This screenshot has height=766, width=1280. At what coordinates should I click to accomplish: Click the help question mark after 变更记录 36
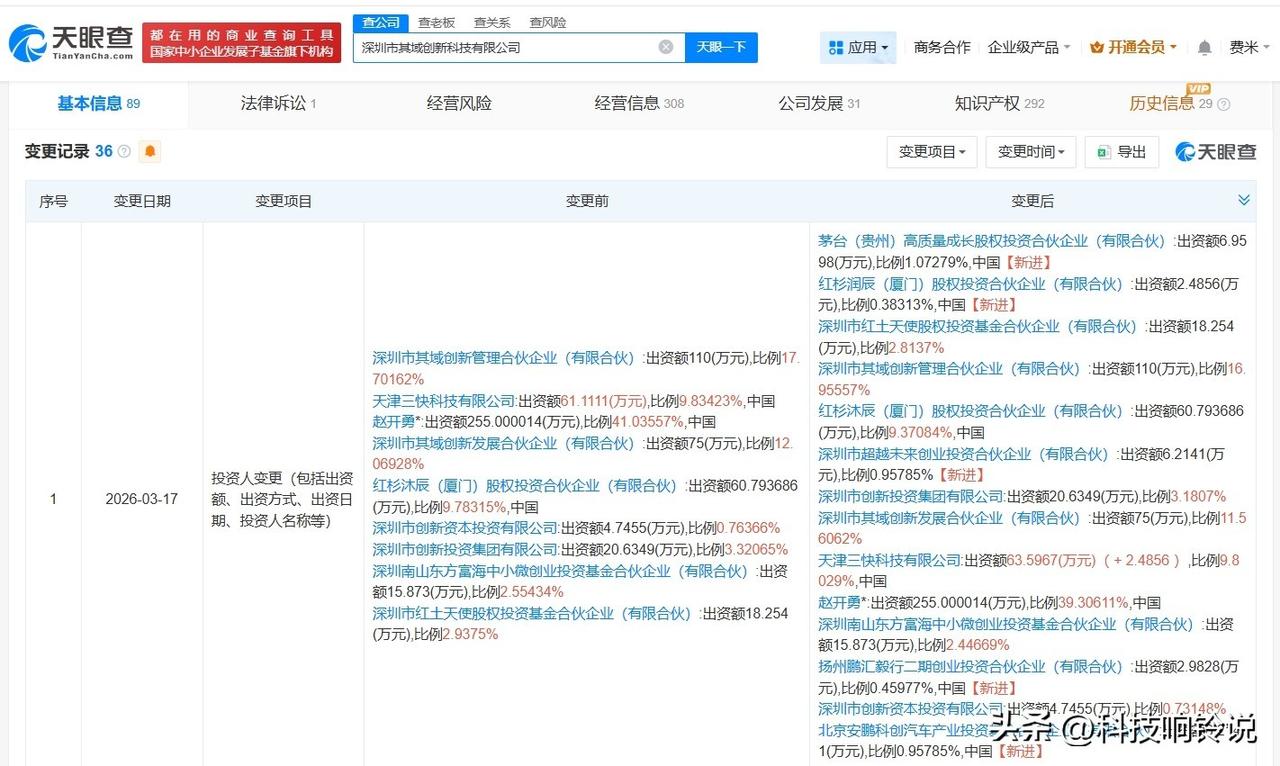click(x=122, y=151)
